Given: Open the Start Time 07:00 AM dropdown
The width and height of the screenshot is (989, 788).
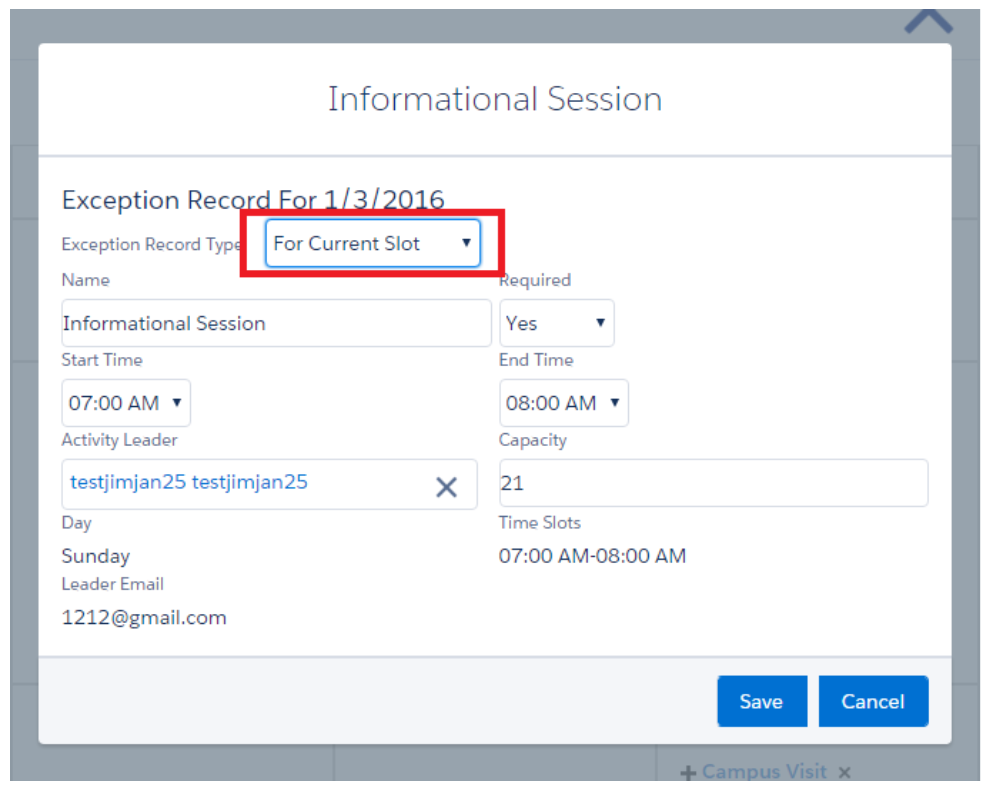Looking at the screenshot, I should 125,403.
